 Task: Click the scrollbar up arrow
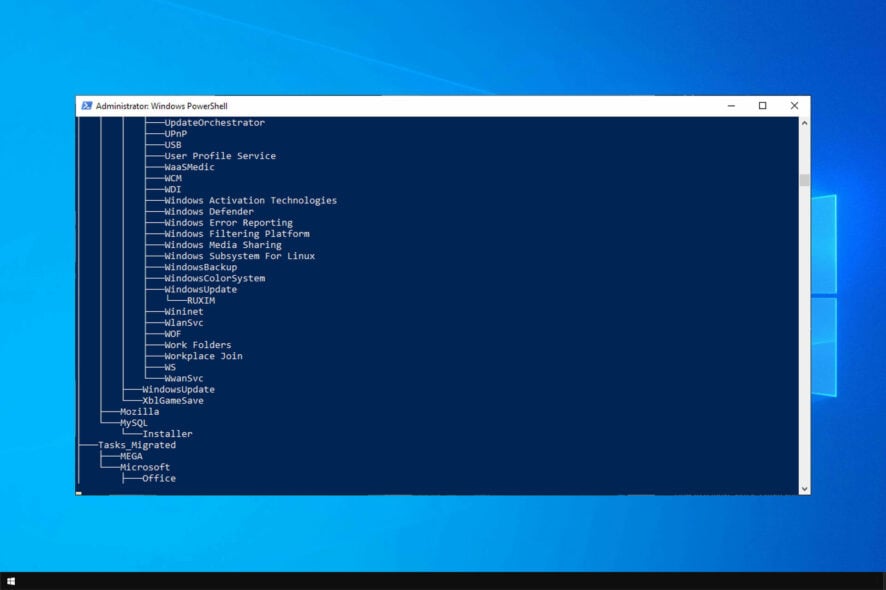pos(802,124)
